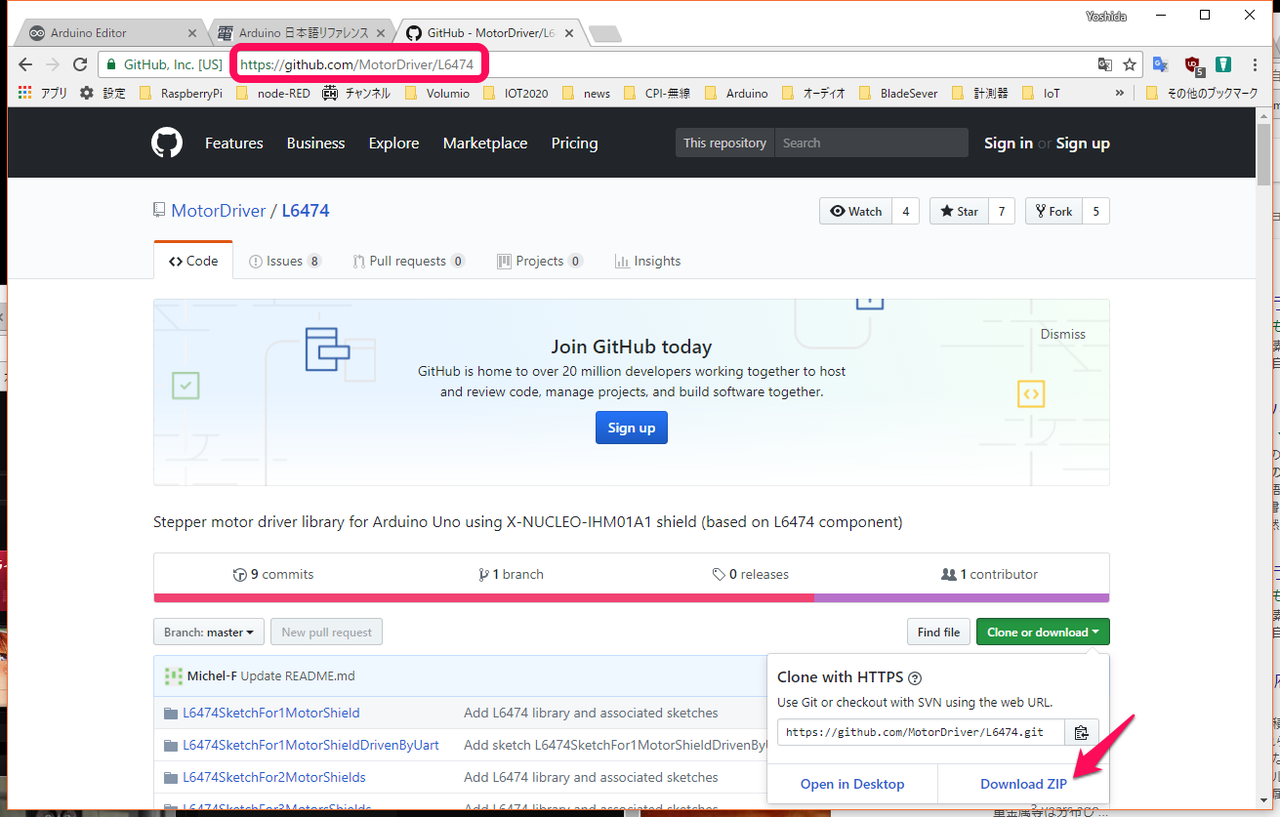This screenshot has width=1280, height=817.
Task: Open the BladeSever bookmark folder
Action: point(898,93)
